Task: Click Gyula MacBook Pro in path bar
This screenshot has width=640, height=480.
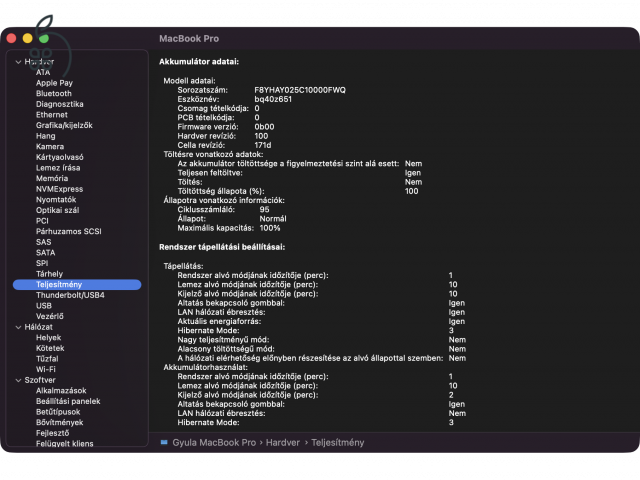Action: click(x=214, y=443)
